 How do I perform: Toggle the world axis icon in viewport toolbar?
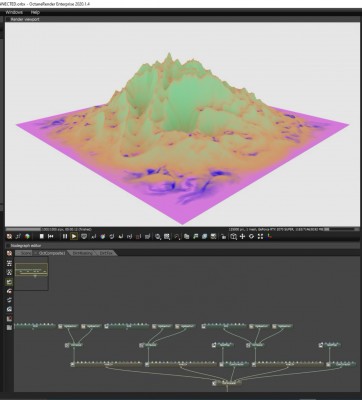coord(269,236)
